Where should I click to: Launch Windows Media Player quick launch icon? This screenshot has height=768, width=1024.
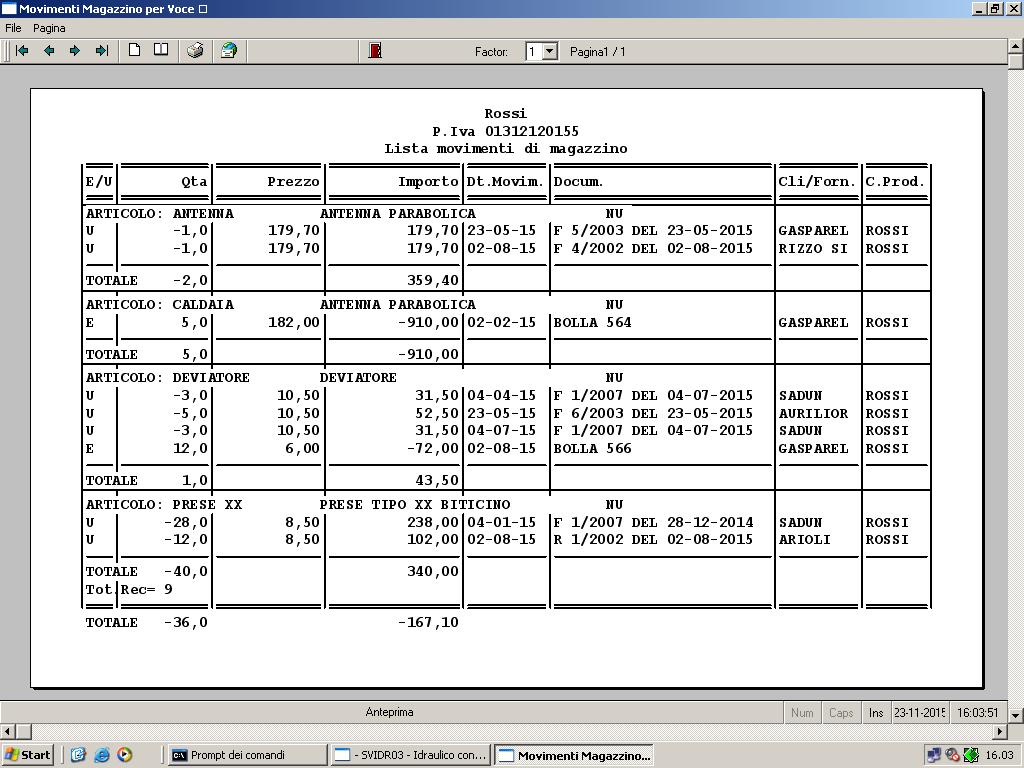[x=125, y=755]
